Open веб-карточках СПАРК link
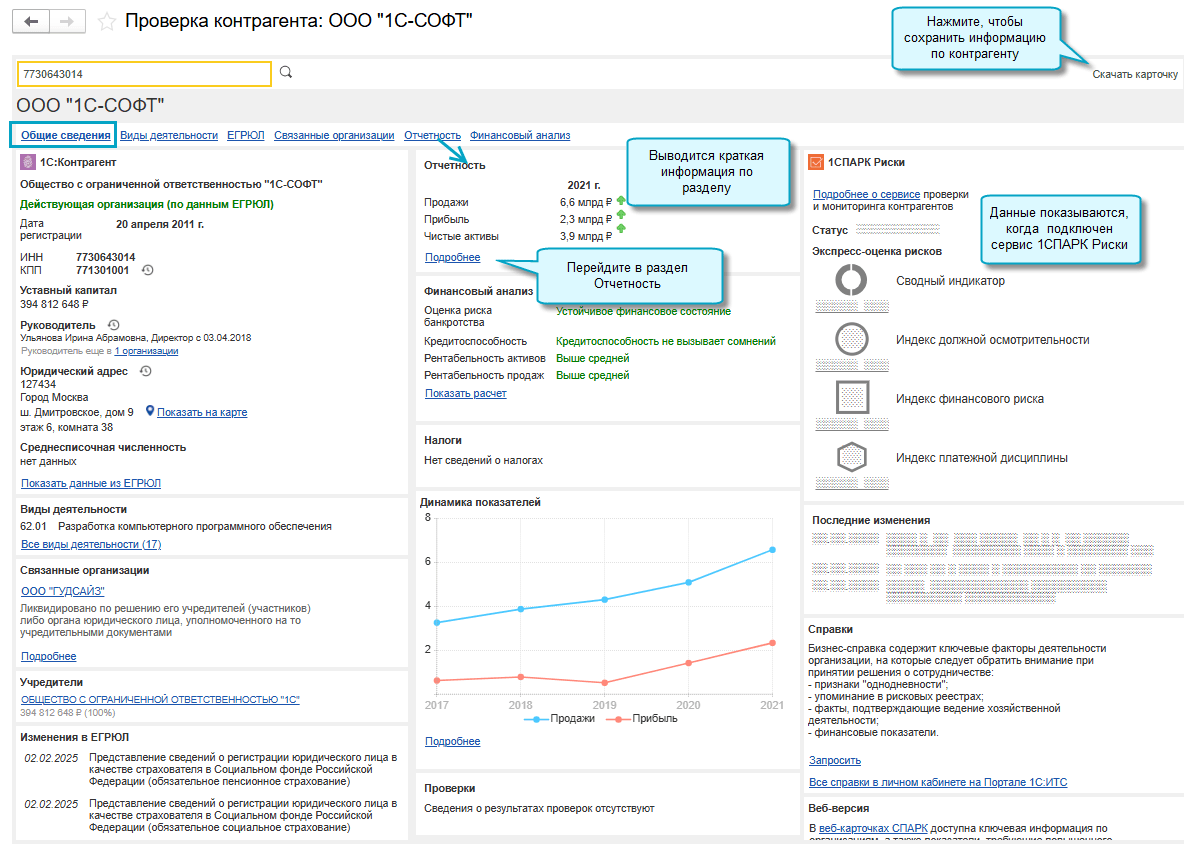This screenshot has height=847, width=1184. click(873, 828)
